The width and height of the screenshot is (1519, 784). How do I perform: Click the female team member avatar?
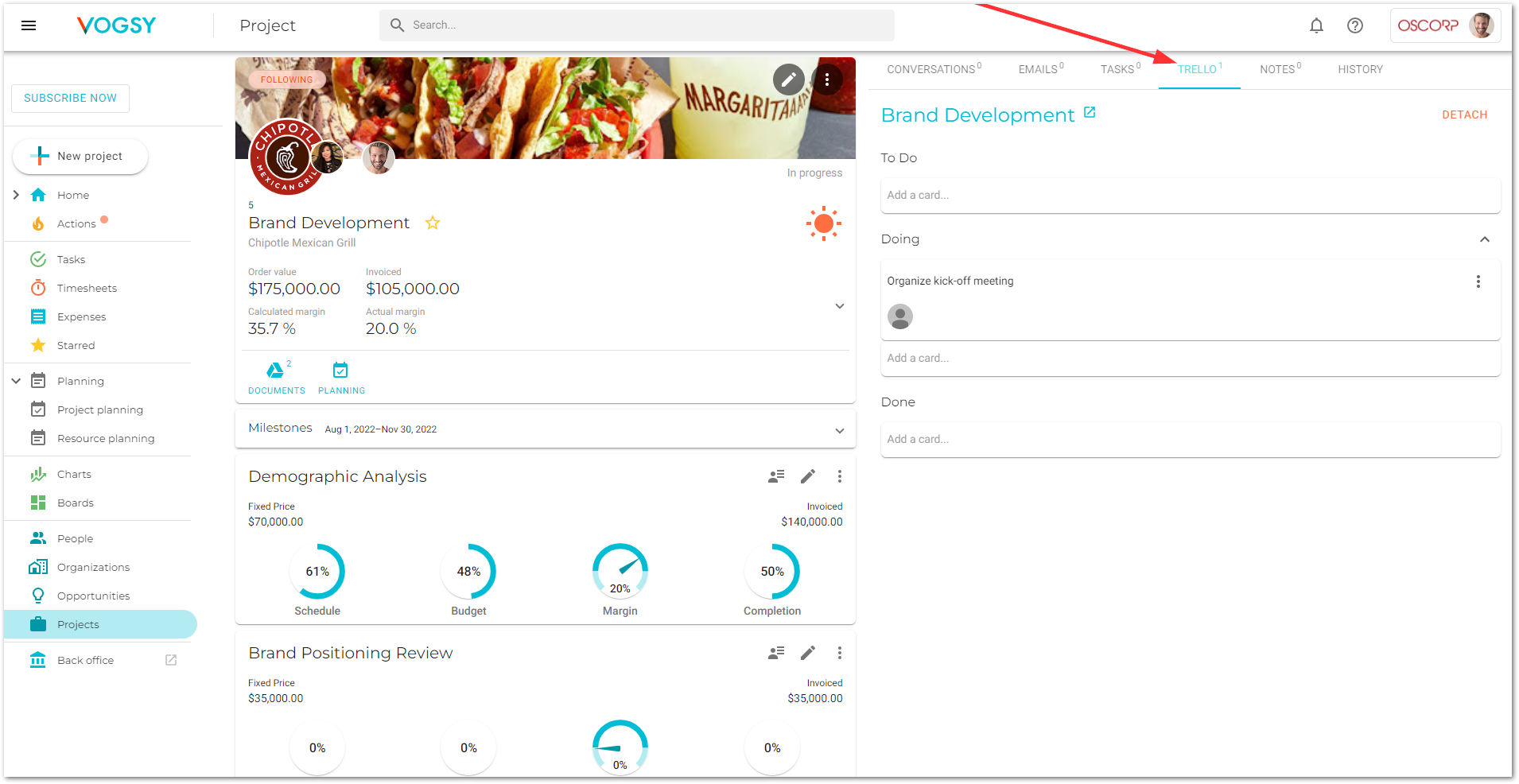(x=327, y=157)
